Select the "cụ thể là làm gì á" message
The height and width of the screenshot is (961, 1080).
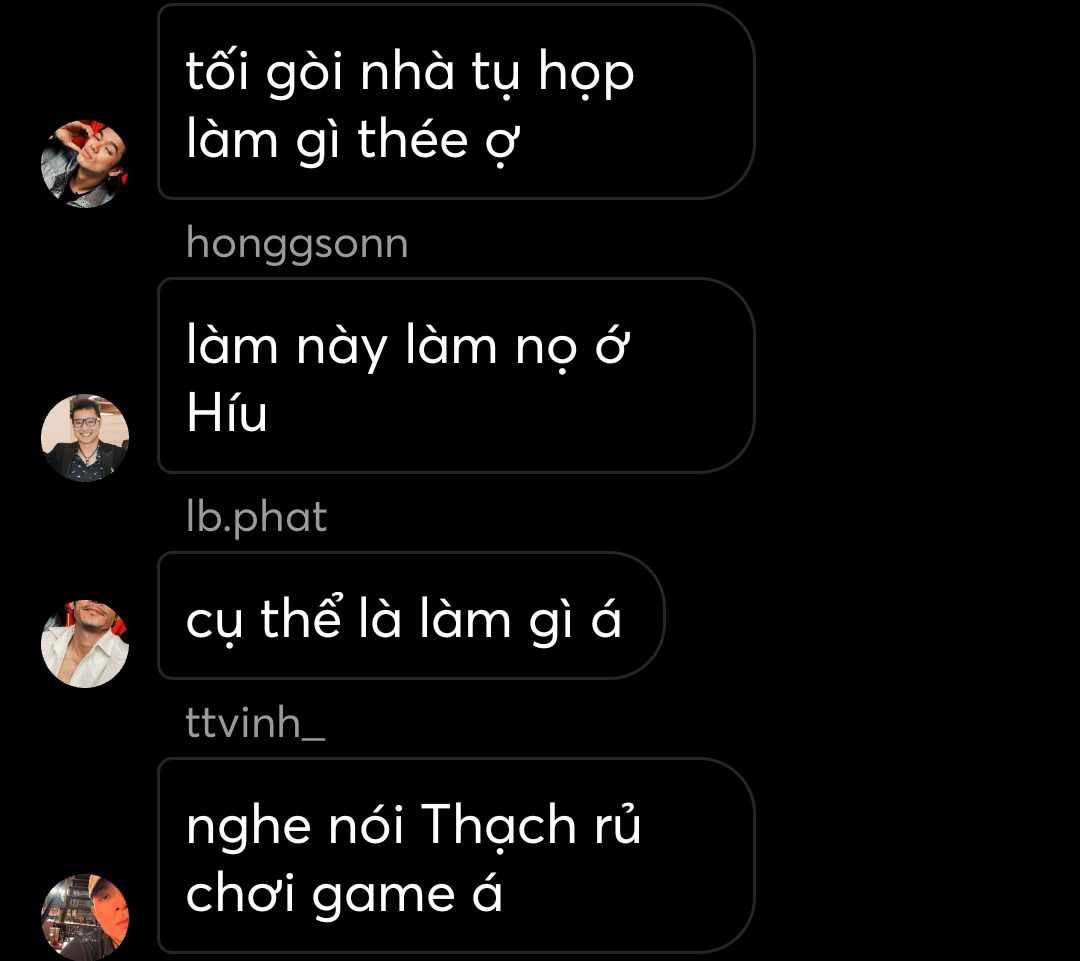pos(411,615)
